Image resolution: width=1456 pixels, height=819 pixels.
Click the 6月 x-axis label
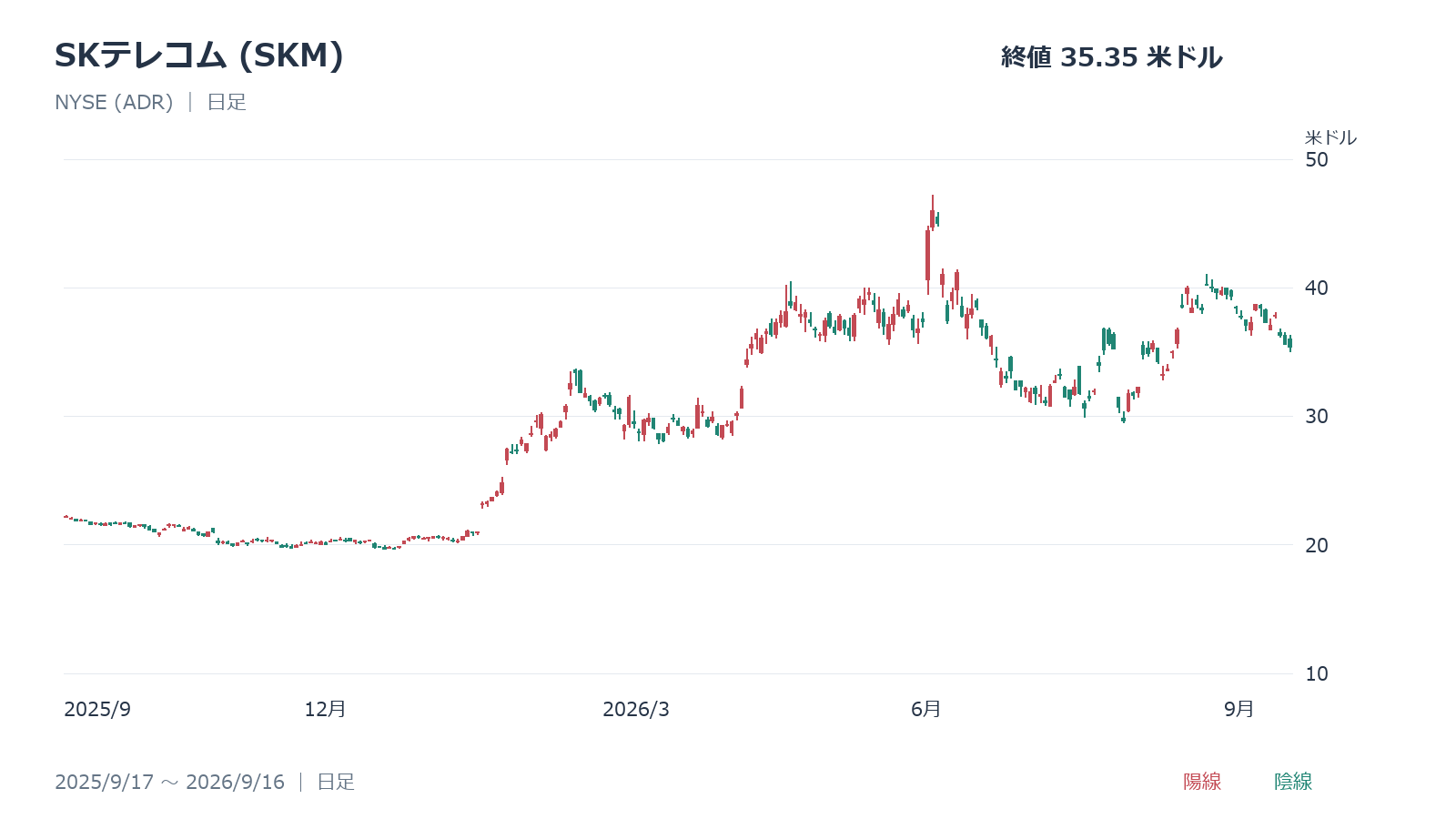click(x=926, y=709)
